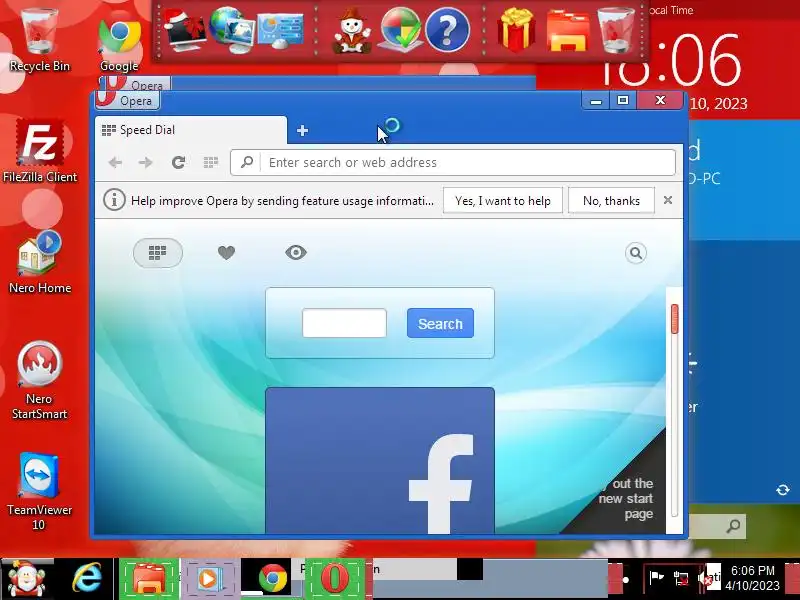800x600 pixels.
Task: Open the Speed Dial search magnifier icon
Action: tap(636, 253)
